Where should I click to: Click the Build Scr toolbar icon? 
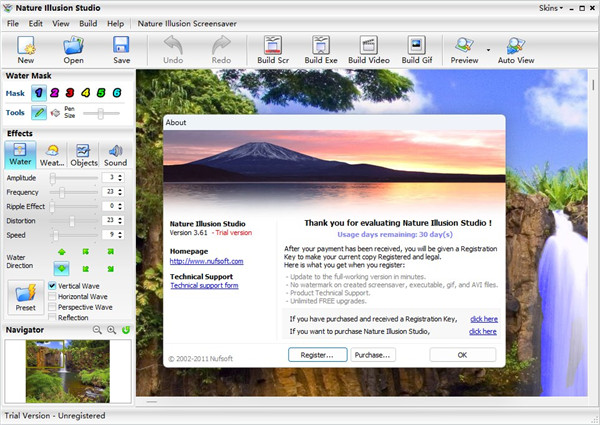pos(275,50)
